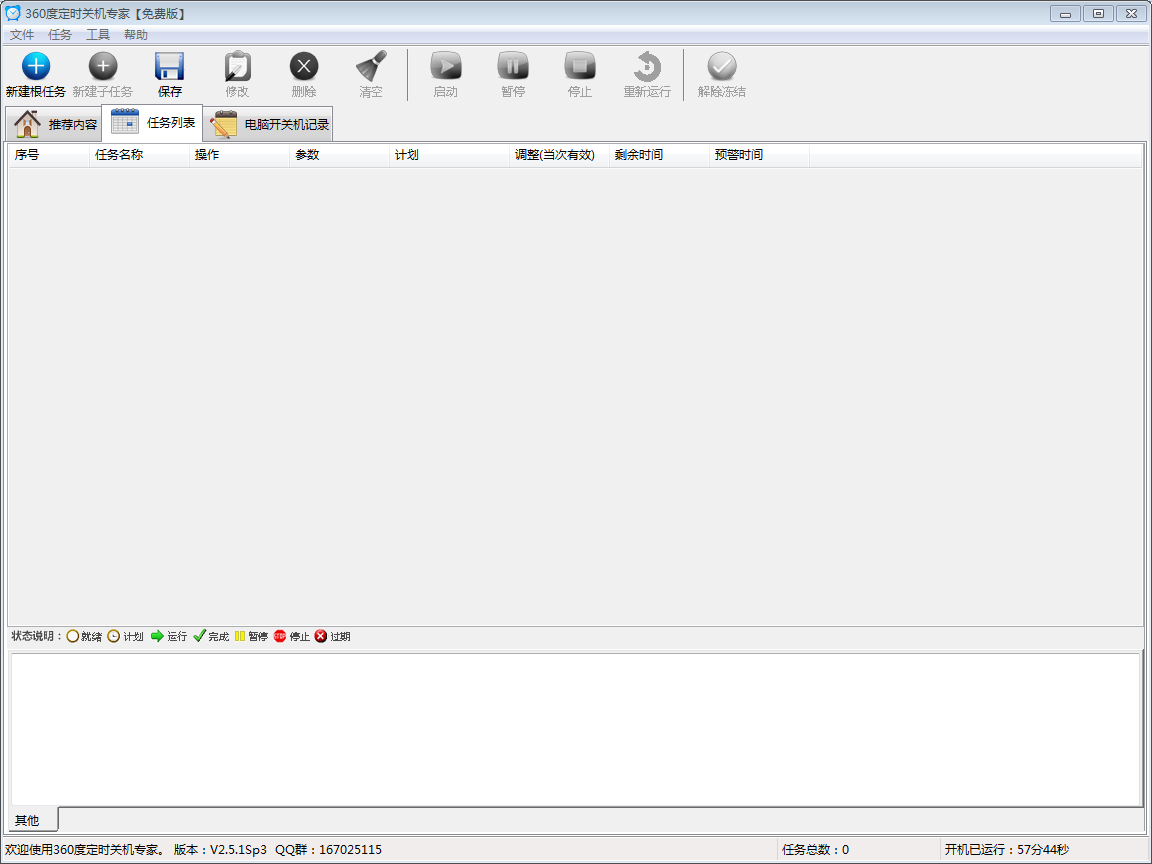Click the 重新运行 (rerun) icon
Viewport: 1152px width, 864px height.
(647, 67)
